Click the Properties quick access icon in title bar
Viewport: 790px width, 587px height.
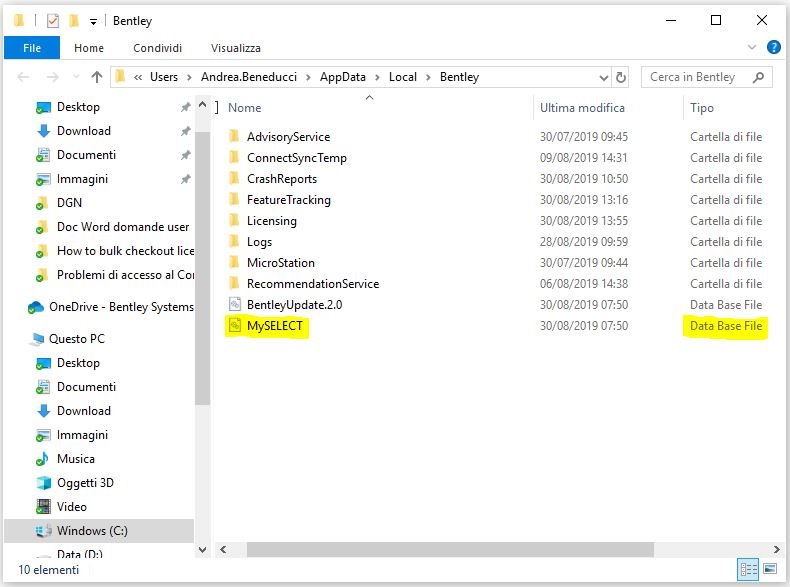(x=52, y=21)
